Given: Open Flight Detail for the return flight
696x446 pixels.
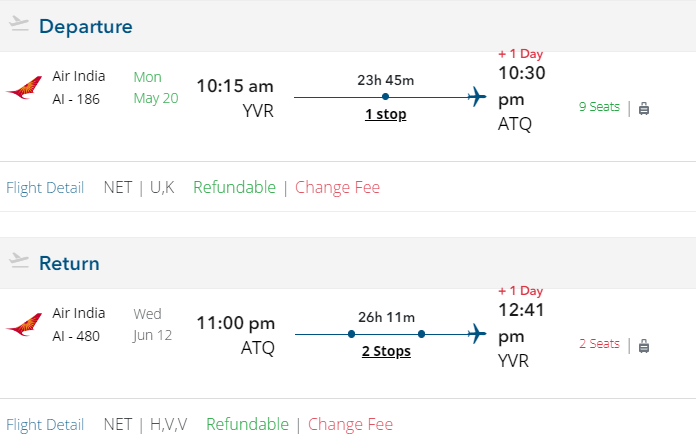Looking at the screenshot, I should pyautogui.click(x=45, y=424).
